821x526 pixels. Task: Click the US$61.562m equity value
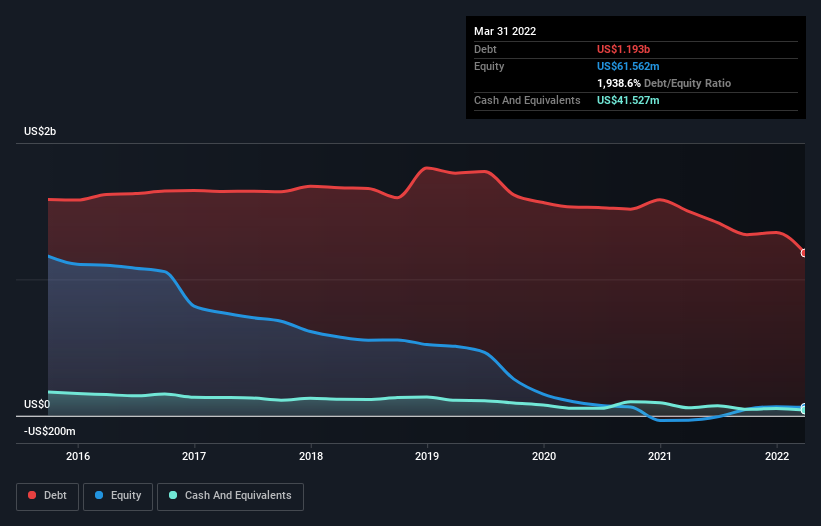click(x=628, y=66)
